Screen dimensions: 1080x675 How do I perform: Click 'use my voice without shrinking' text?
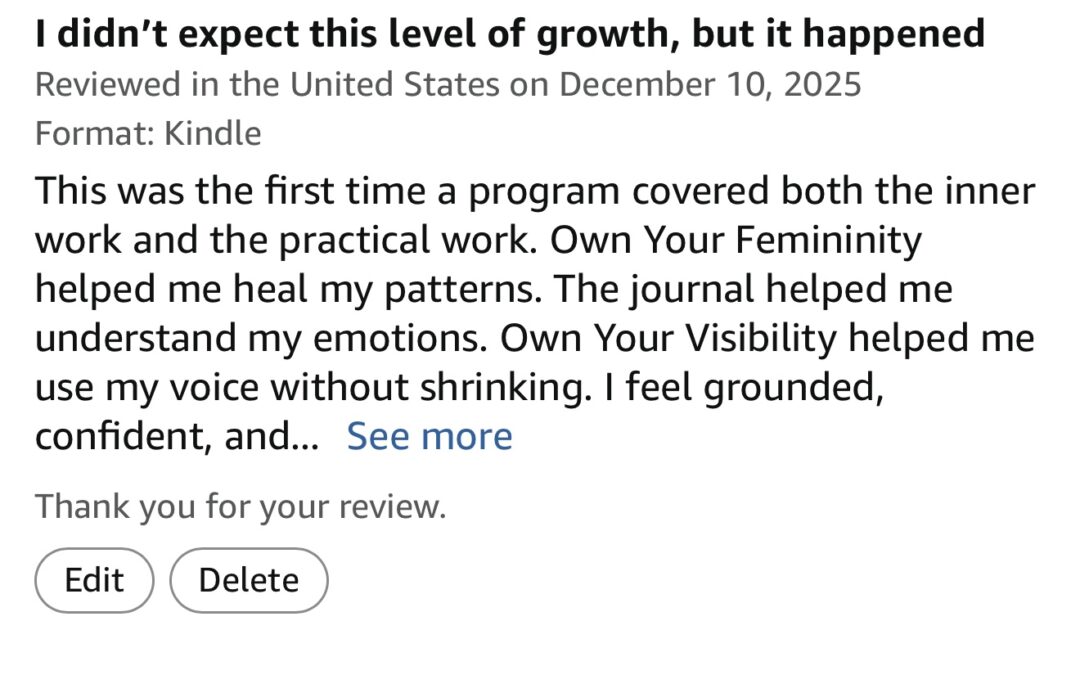(x=309, y=387)
